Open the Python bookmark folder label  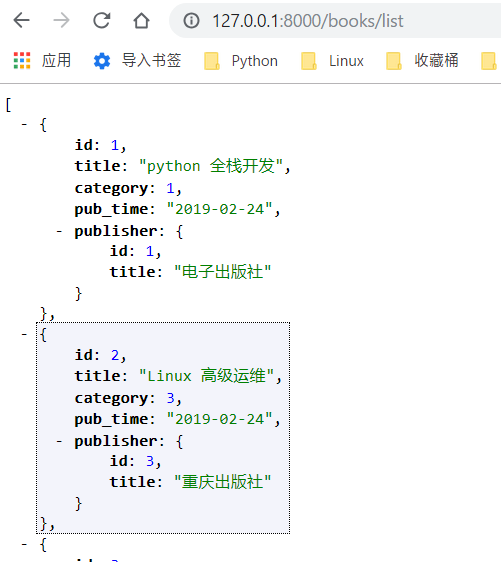pyautogui.click(x=254, y=61)
